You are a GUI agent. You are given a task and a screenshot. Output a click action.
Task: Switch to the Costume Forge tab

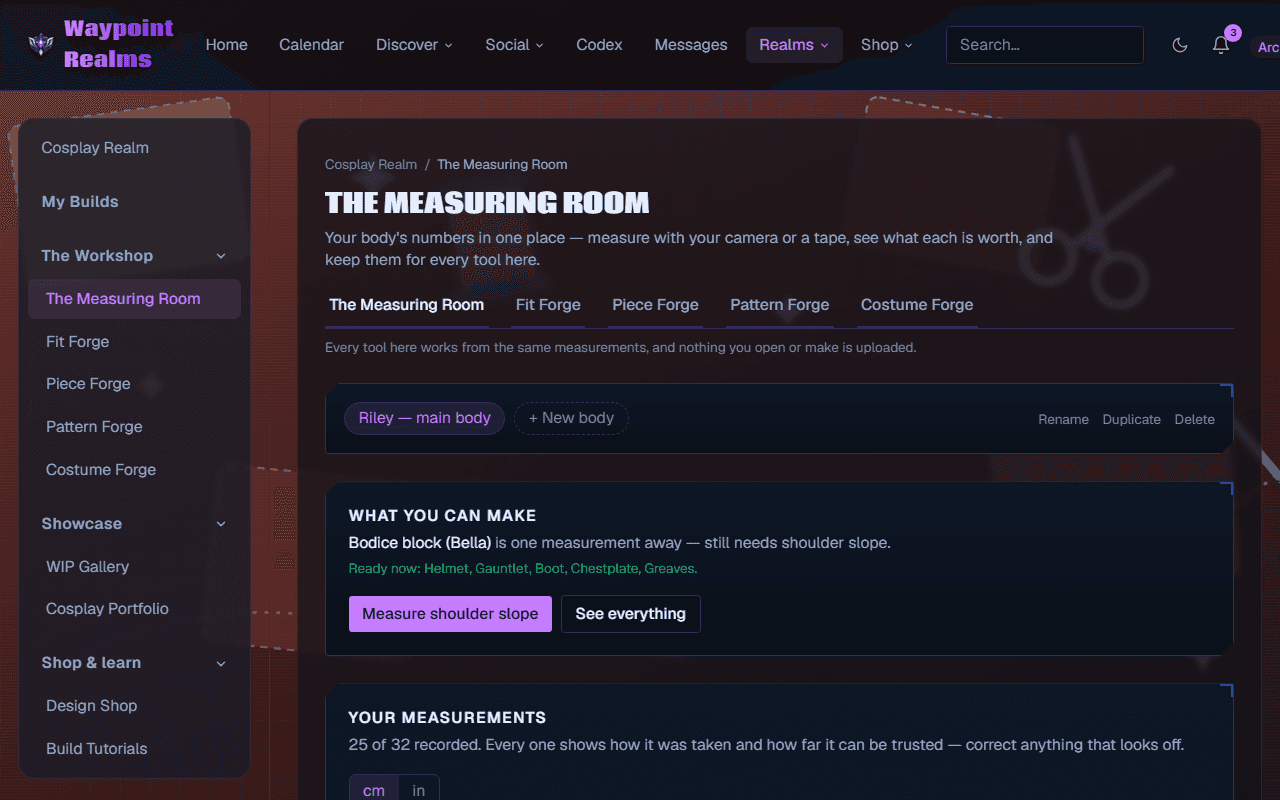tap(917, 305)
